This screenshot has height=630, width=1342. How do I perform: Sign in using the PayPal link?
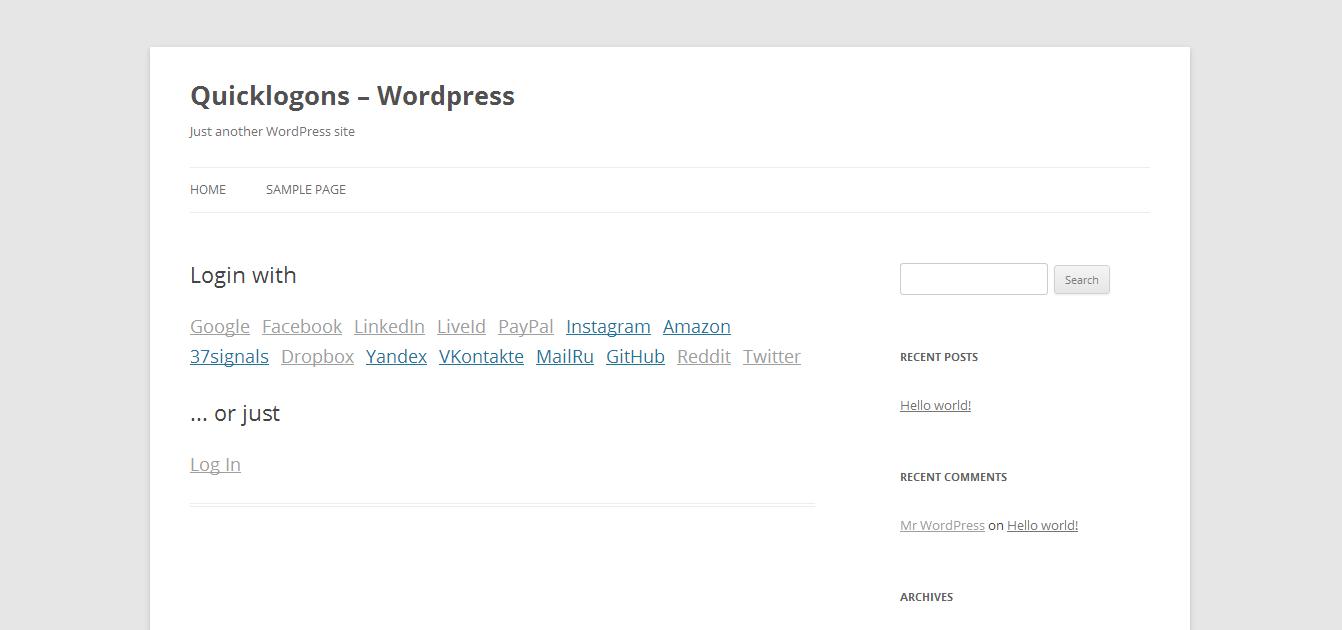526,327
